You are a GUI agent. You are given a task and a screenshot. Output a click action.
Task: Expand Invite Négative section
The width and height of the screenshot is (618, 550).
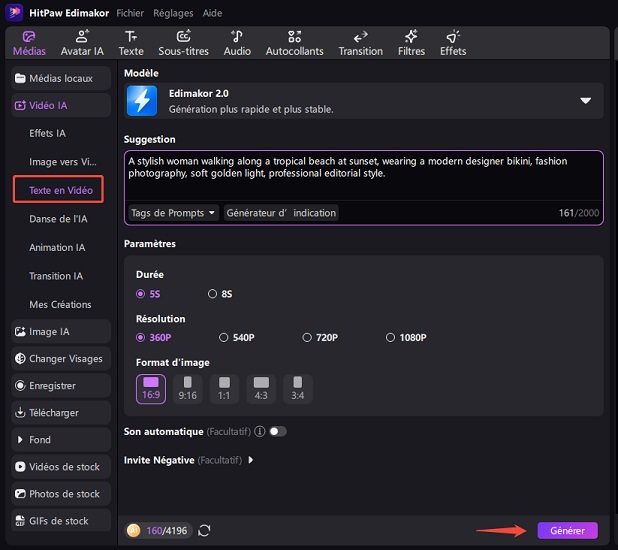(251, 460)
